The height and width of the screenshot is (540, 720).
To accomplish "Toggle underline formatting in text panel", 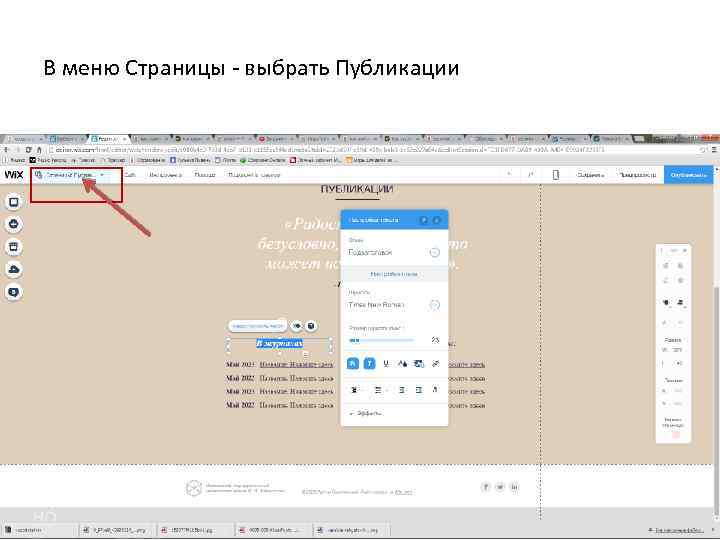I will pyautogui.click(x=386, y=364).
